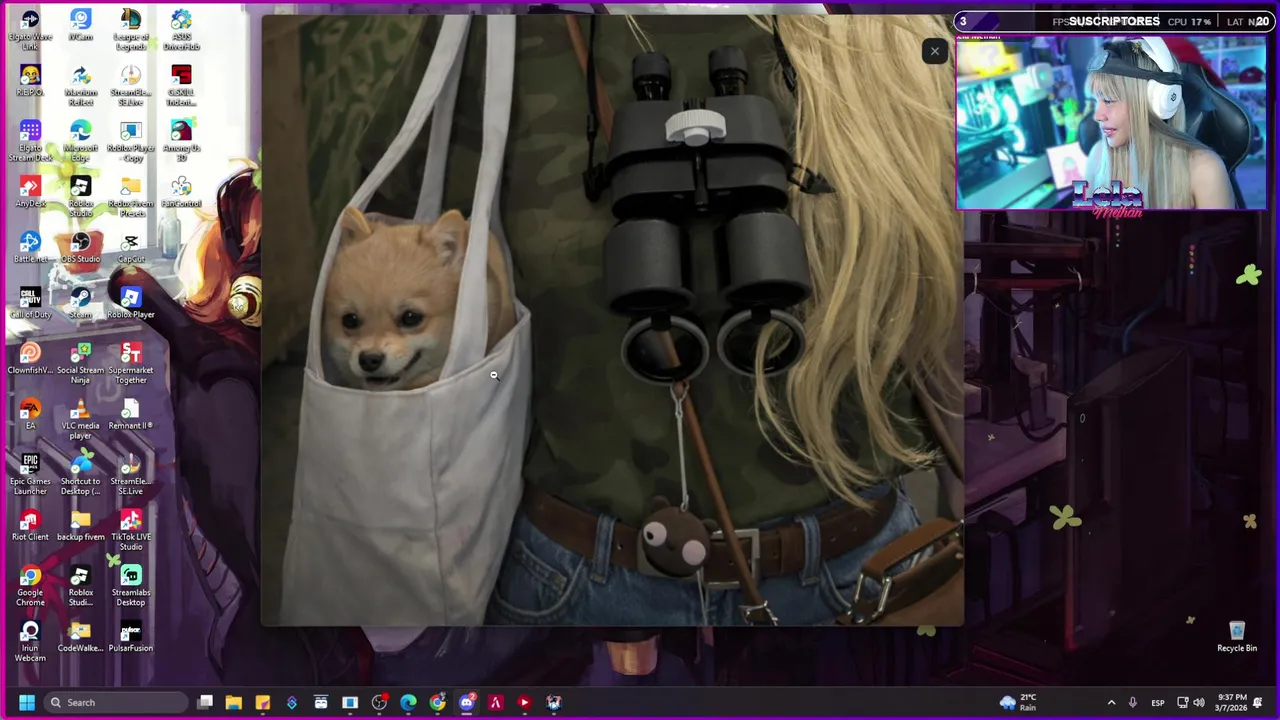Open VLC media player desktop icon
Viewport: 1280px width, 720px height.
pyautogui.click(x=81, y=419)
